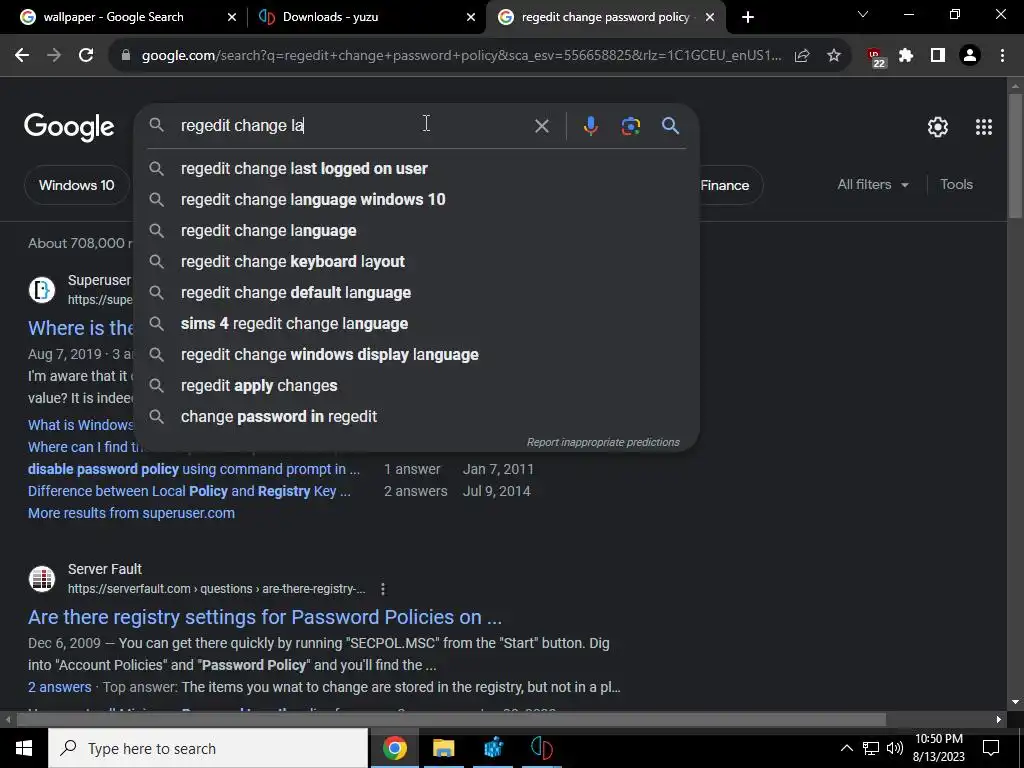This screenshot has height=768, width=1024.
Task: Open a new browser tab
Action: coord(748,17)
